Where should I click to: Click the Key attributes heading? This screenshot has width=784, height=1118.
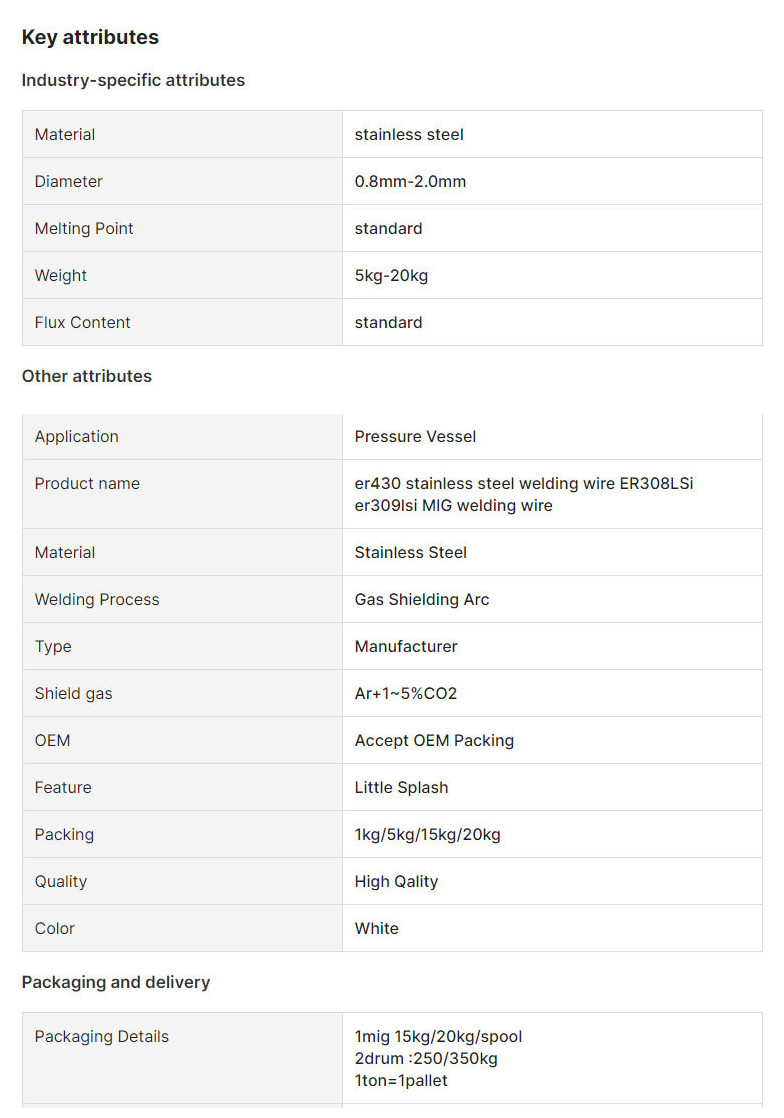pos(90,37)
